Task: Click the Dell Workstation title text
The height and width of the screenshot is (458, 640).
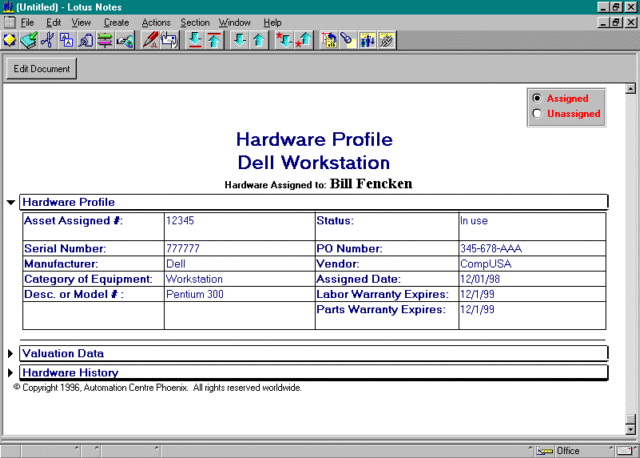Action: coord(314,162)
